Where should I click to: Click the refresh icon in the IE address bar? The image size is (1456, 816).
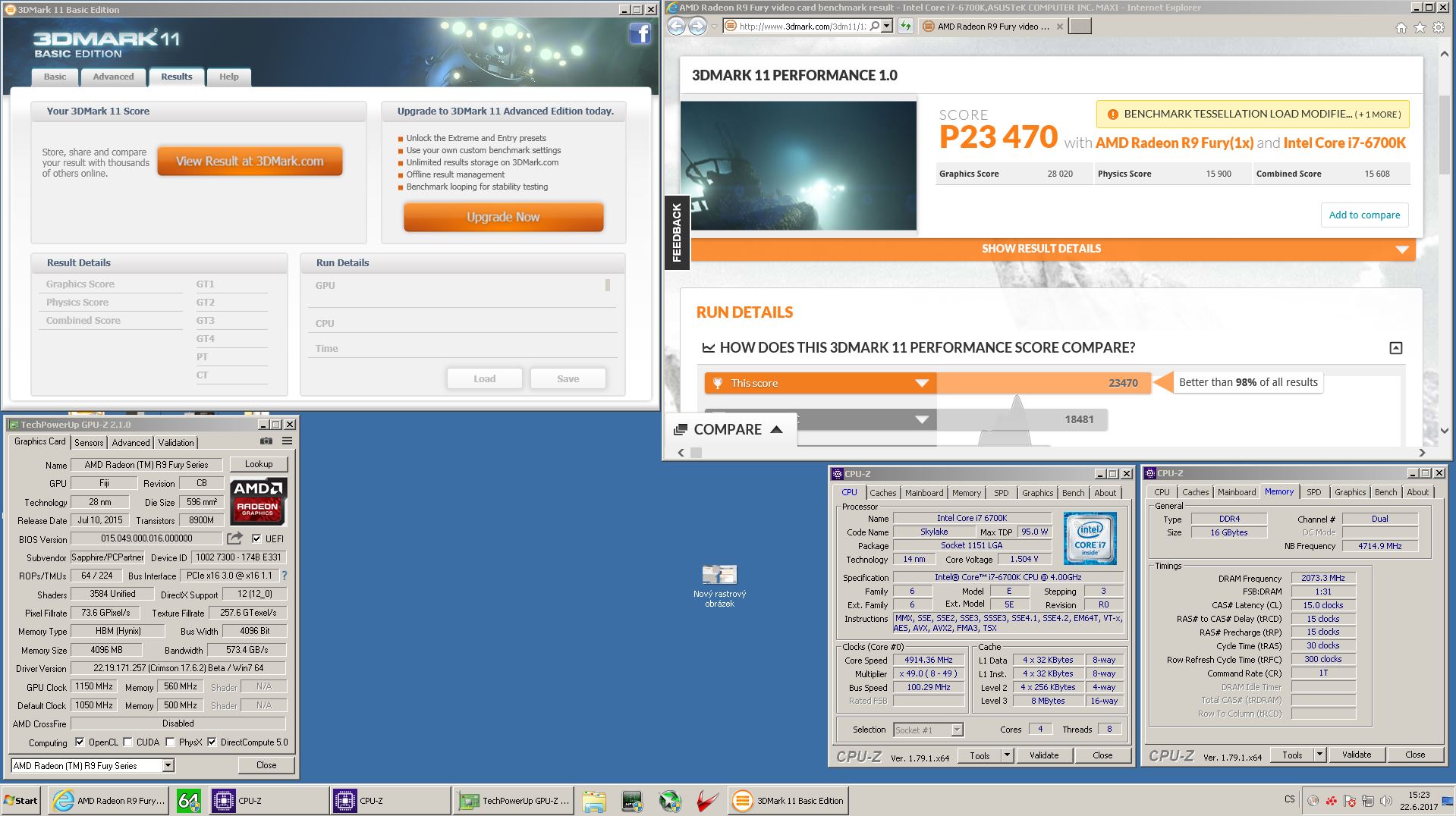click(x=906, y=26)
